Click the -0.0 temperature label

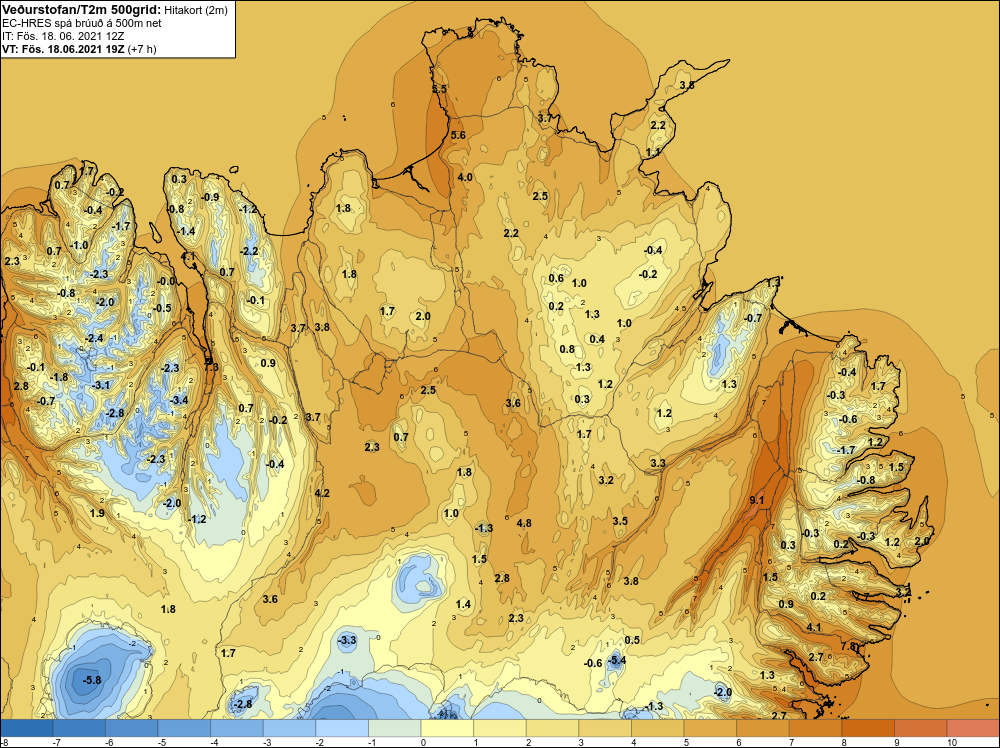166,281
